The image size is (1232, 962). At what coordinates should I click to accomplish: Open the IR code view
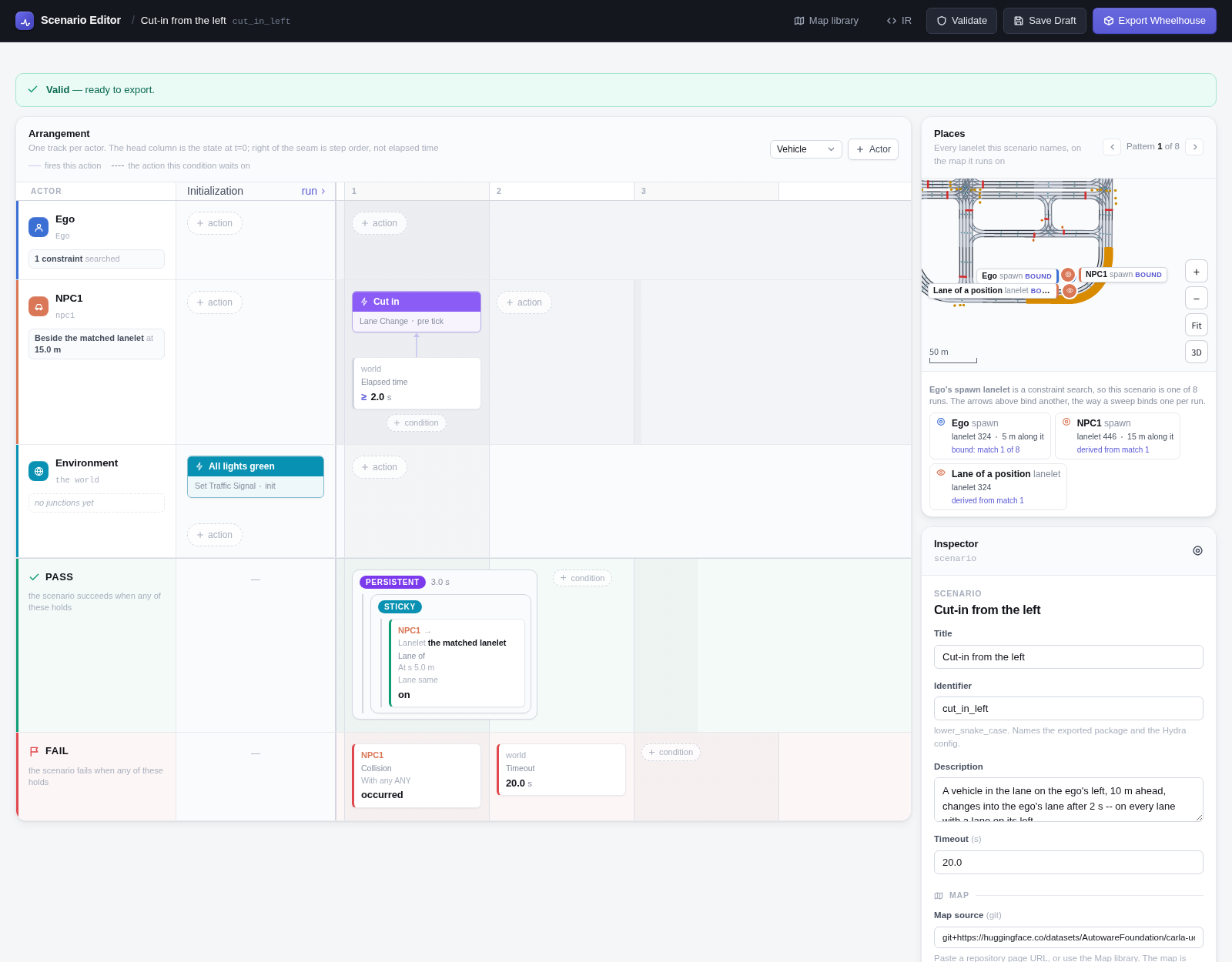point(899,21)
